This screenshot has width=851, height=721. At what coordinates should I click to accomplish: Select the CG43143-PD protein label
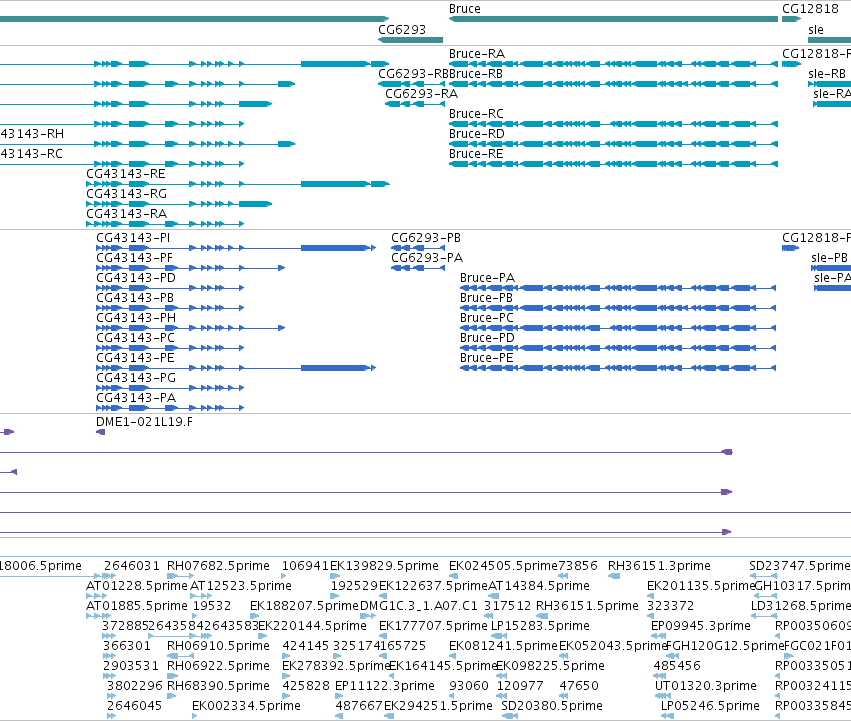136,278
